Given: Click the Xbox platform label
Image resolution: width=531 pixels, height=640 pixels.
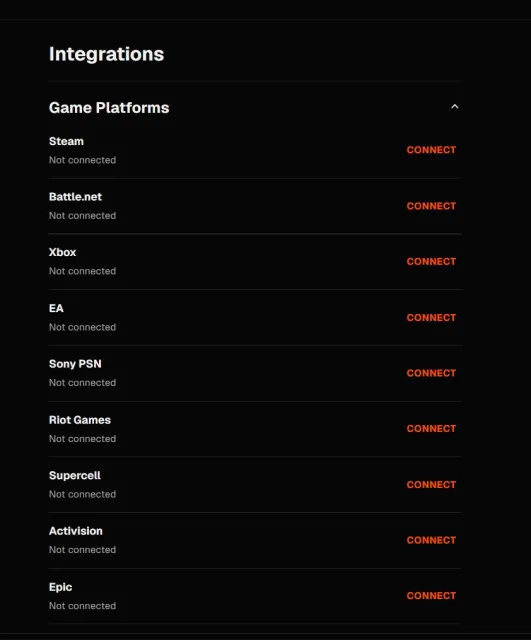Looking at the screenshot, I should coord(62,252).
